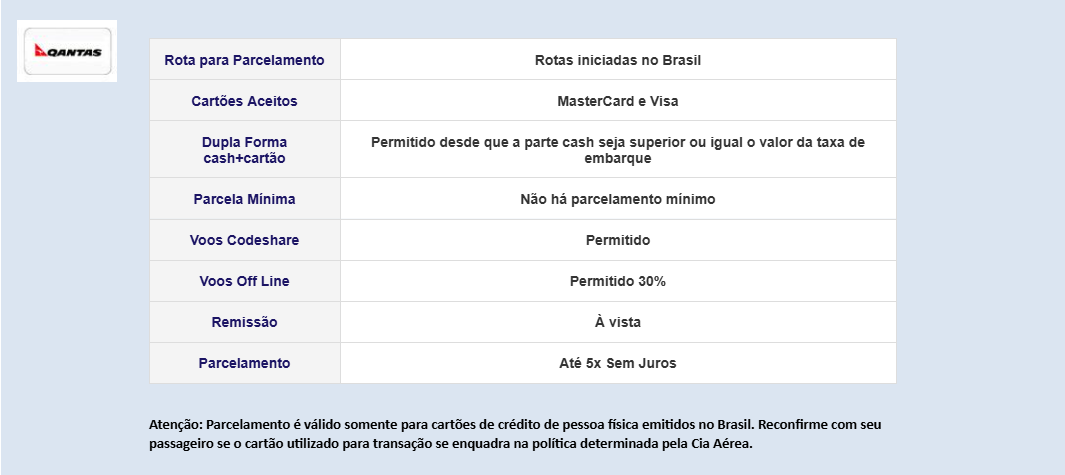Viewport: 1065px width, 475px height.
Task: Select the Parcelamento row label
Action: [x=245, y=363]
